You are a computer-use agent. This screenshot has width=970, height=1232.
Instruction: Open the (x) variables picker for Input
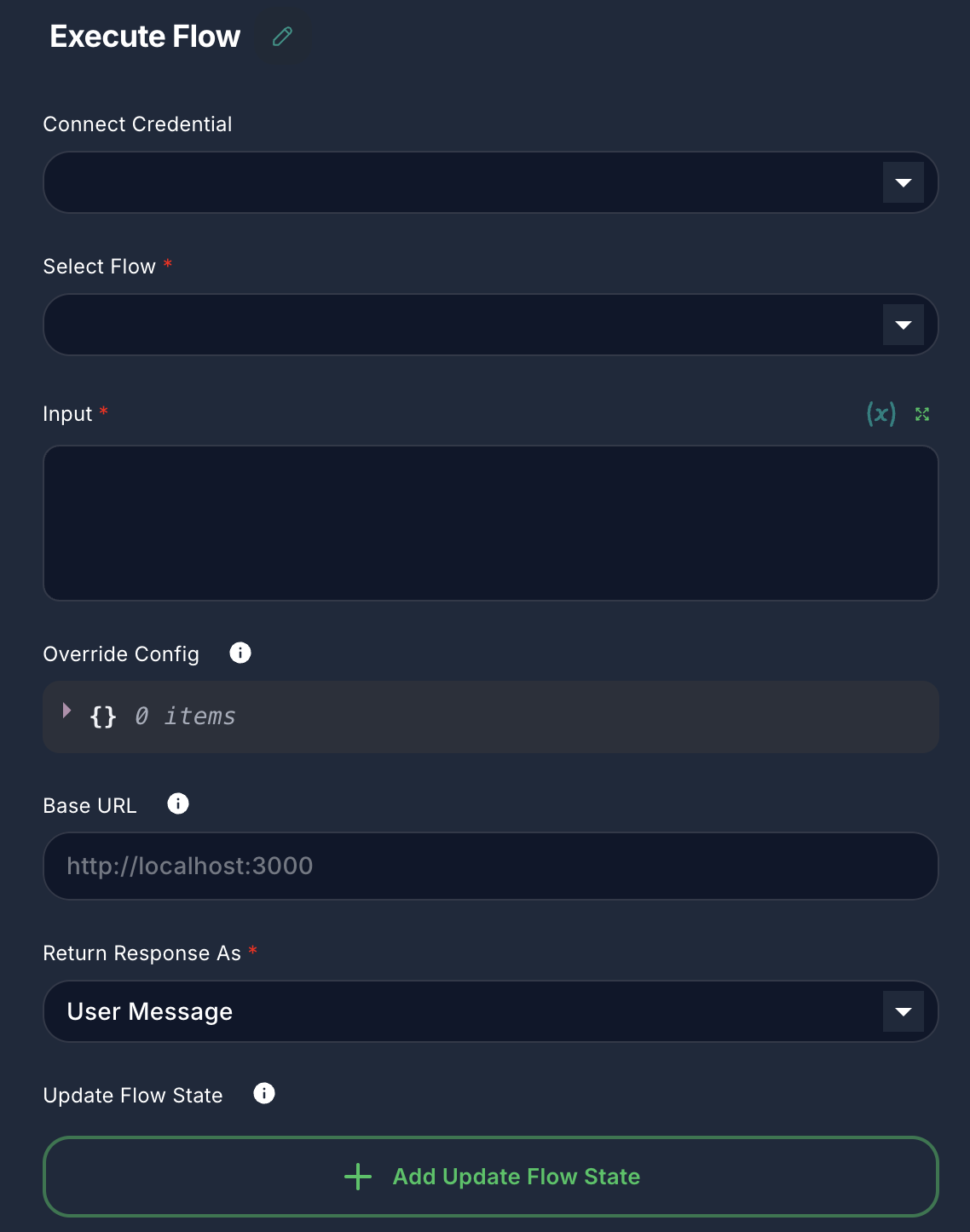pyautogui.click(x=881, y=414)
